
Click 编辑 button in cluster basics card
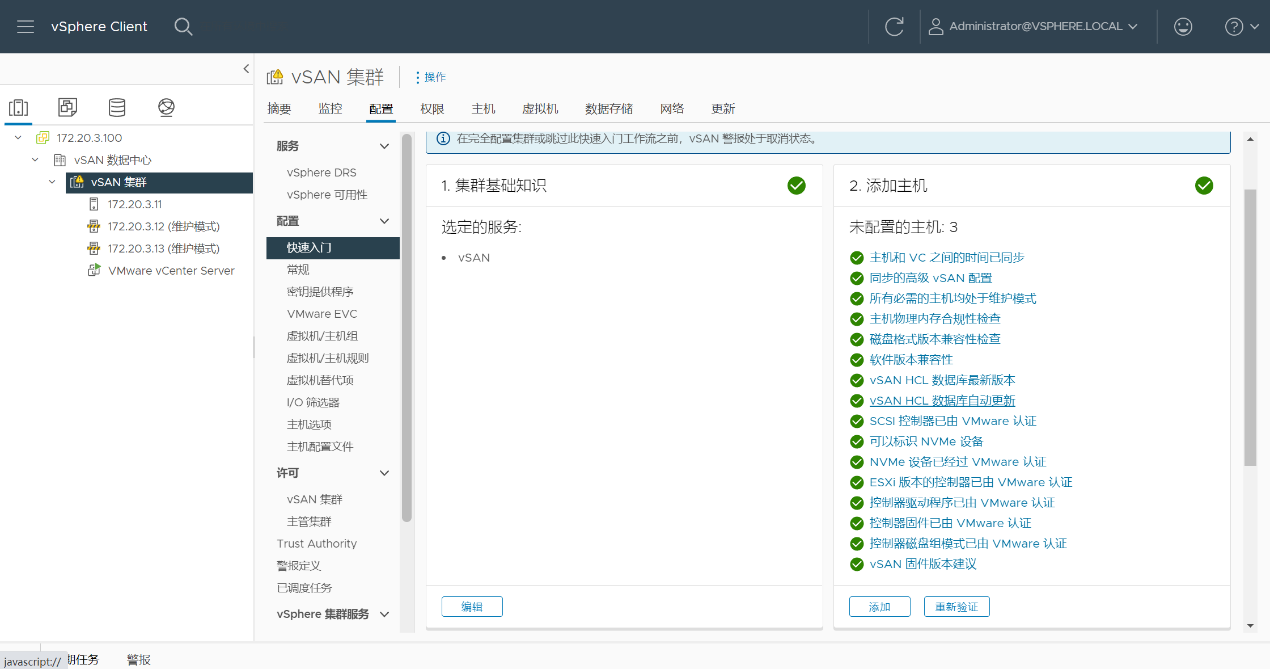click(x=472, y=607)
